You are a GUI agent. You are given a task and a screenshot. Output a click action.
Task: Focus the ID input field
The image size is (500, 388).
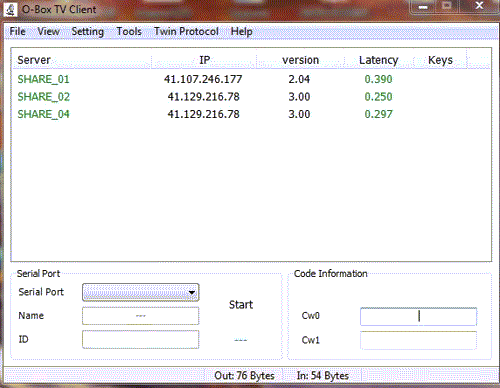141,340
